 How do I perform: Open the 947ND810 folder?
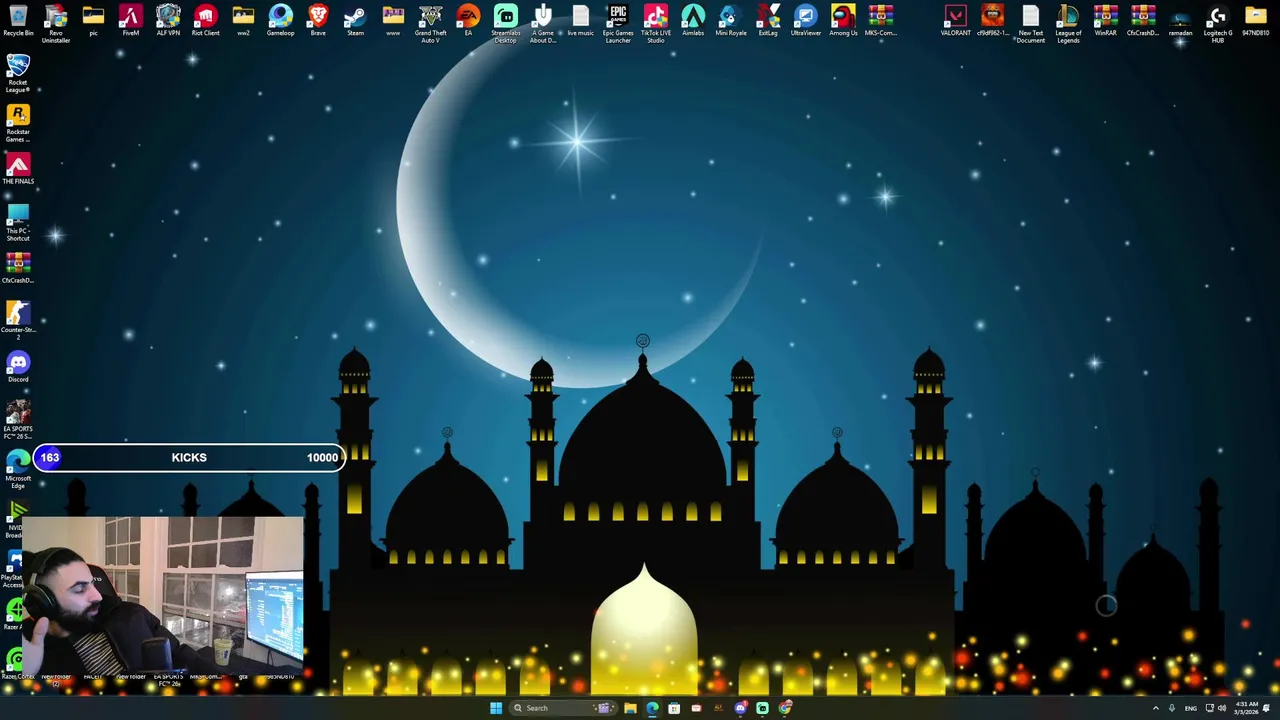(x=1255, y=20)
